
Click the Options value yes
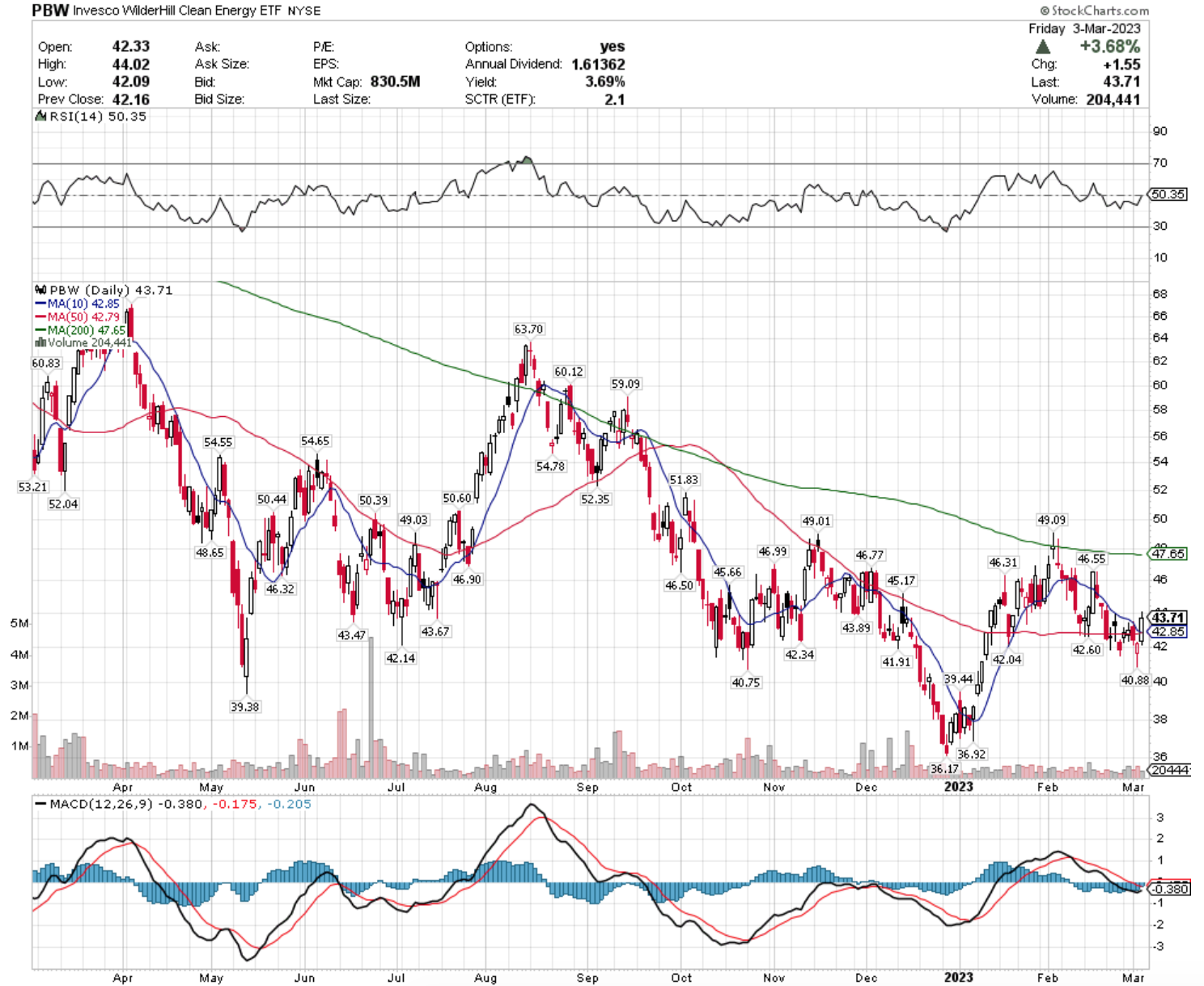613,47
